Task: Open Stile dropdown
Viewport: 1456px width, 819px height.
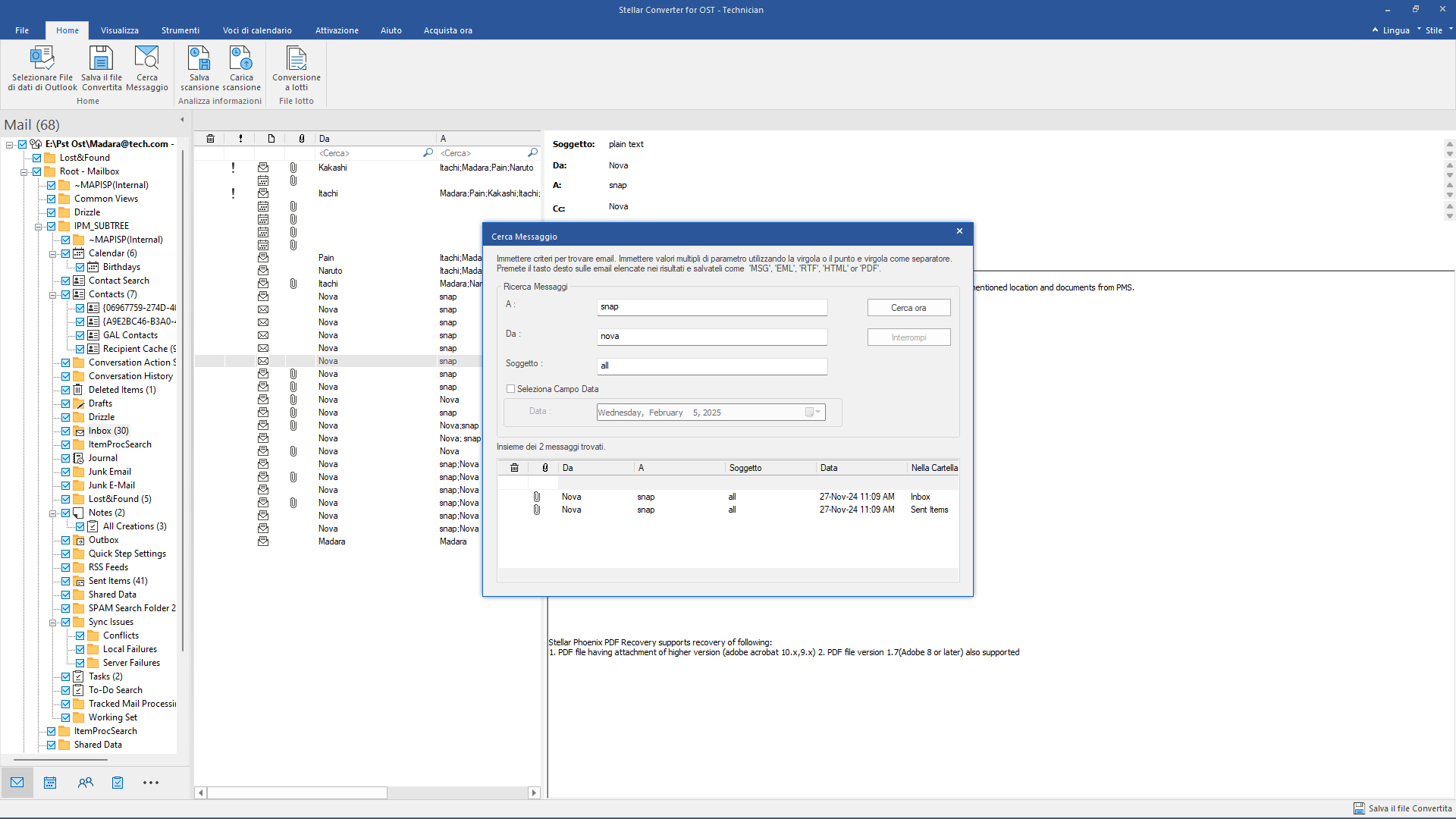Action: 1439,30
